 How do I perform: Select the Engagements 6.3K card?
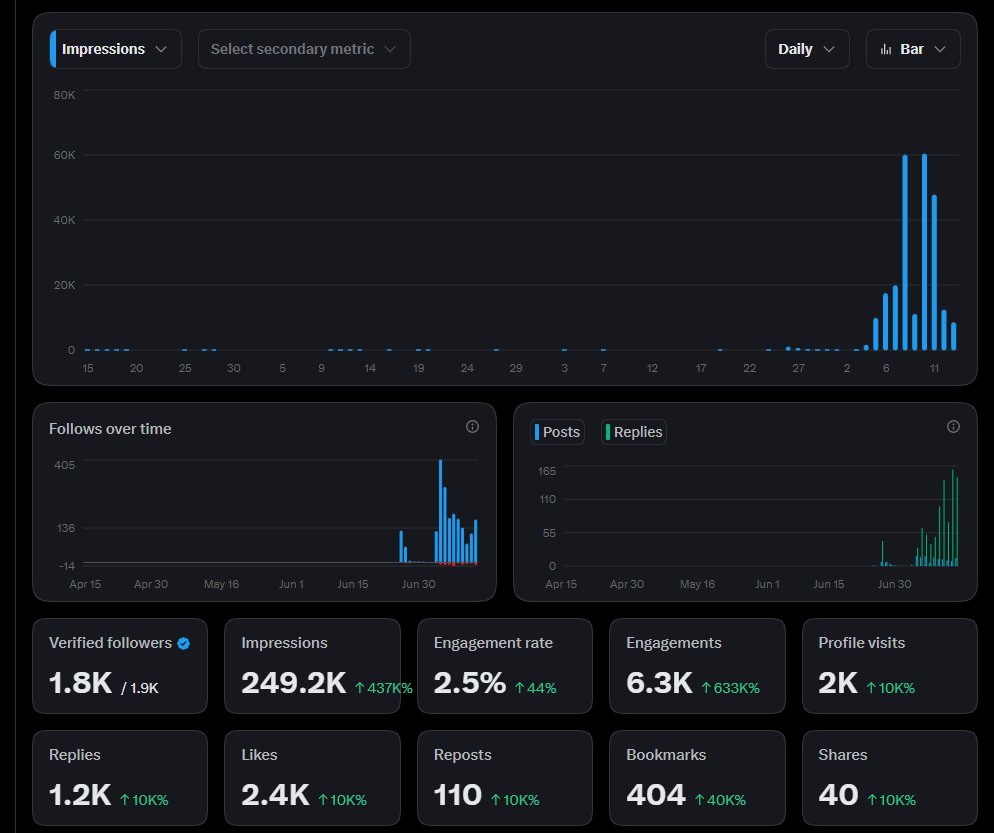tap(697, 666)
